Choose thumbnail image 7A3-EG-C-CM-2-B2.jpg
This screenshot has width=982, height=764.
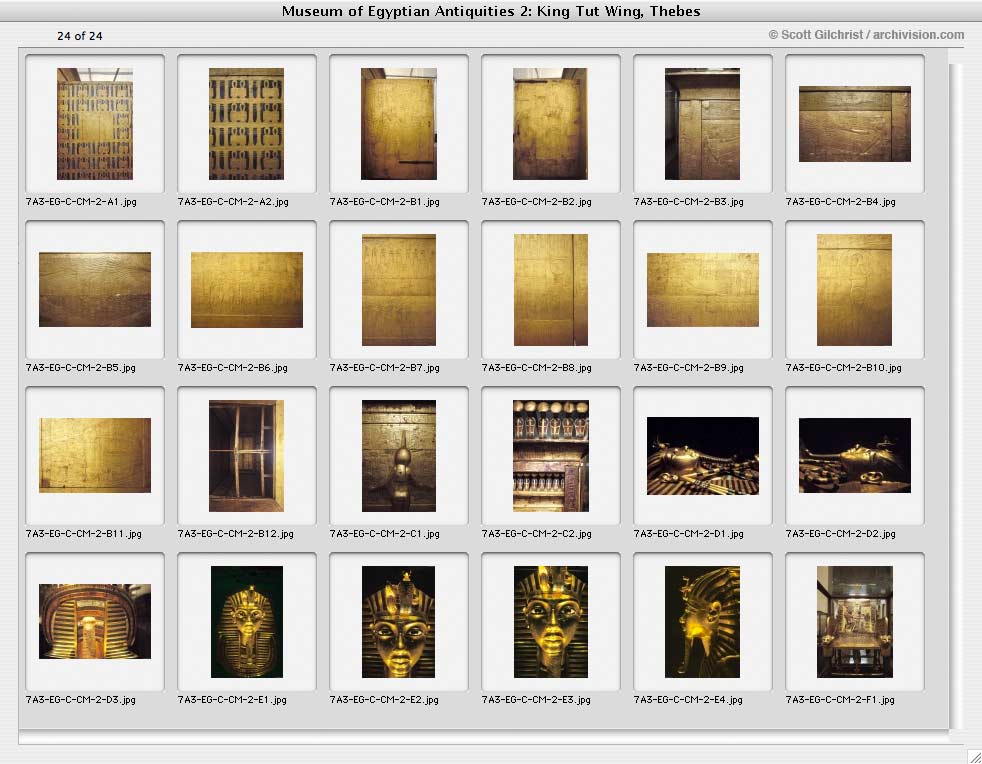pyautogui.click(x=550, y=124)
